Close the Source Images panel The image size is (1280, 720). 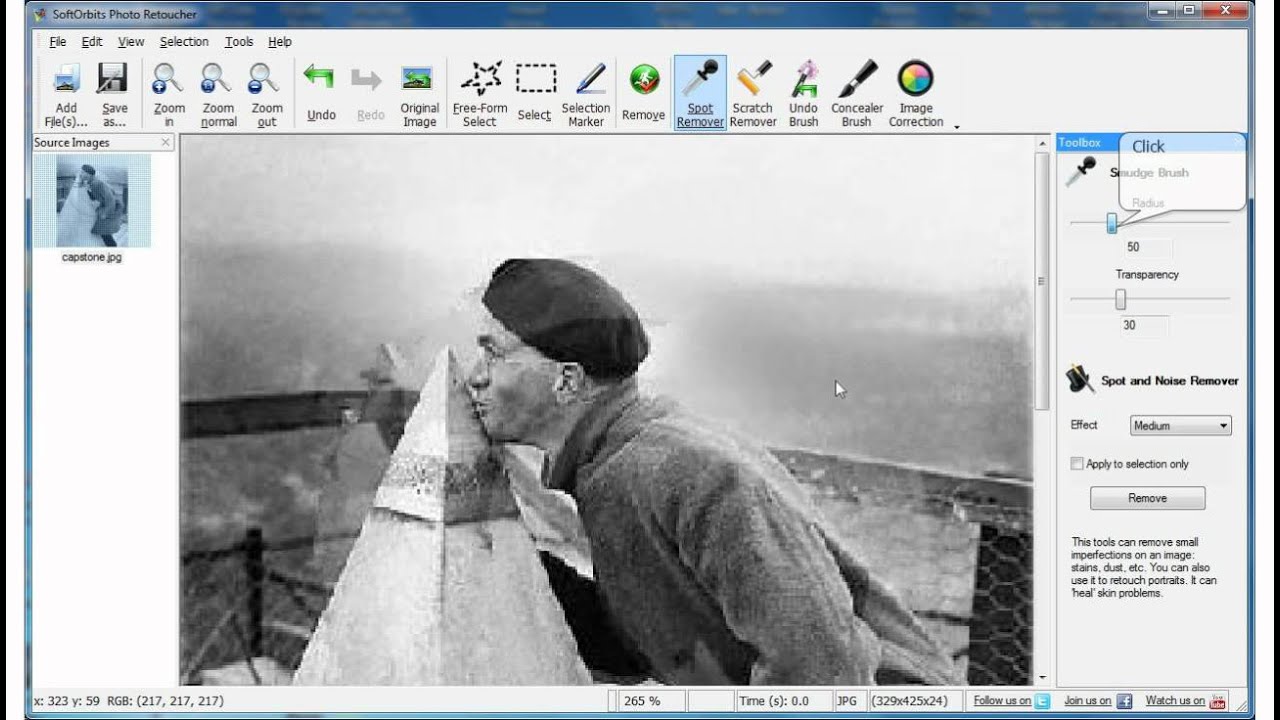coord(166,143)
